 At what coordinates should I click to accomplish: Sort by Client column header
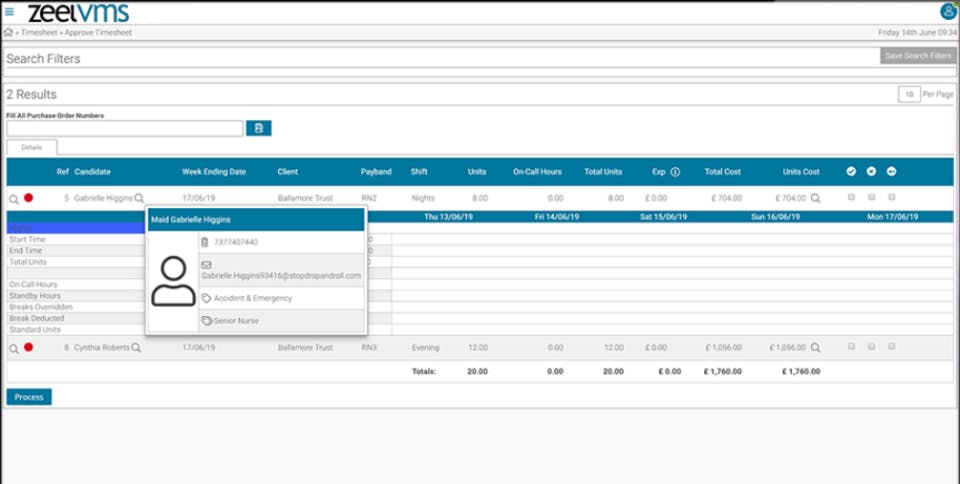(288, 172)
